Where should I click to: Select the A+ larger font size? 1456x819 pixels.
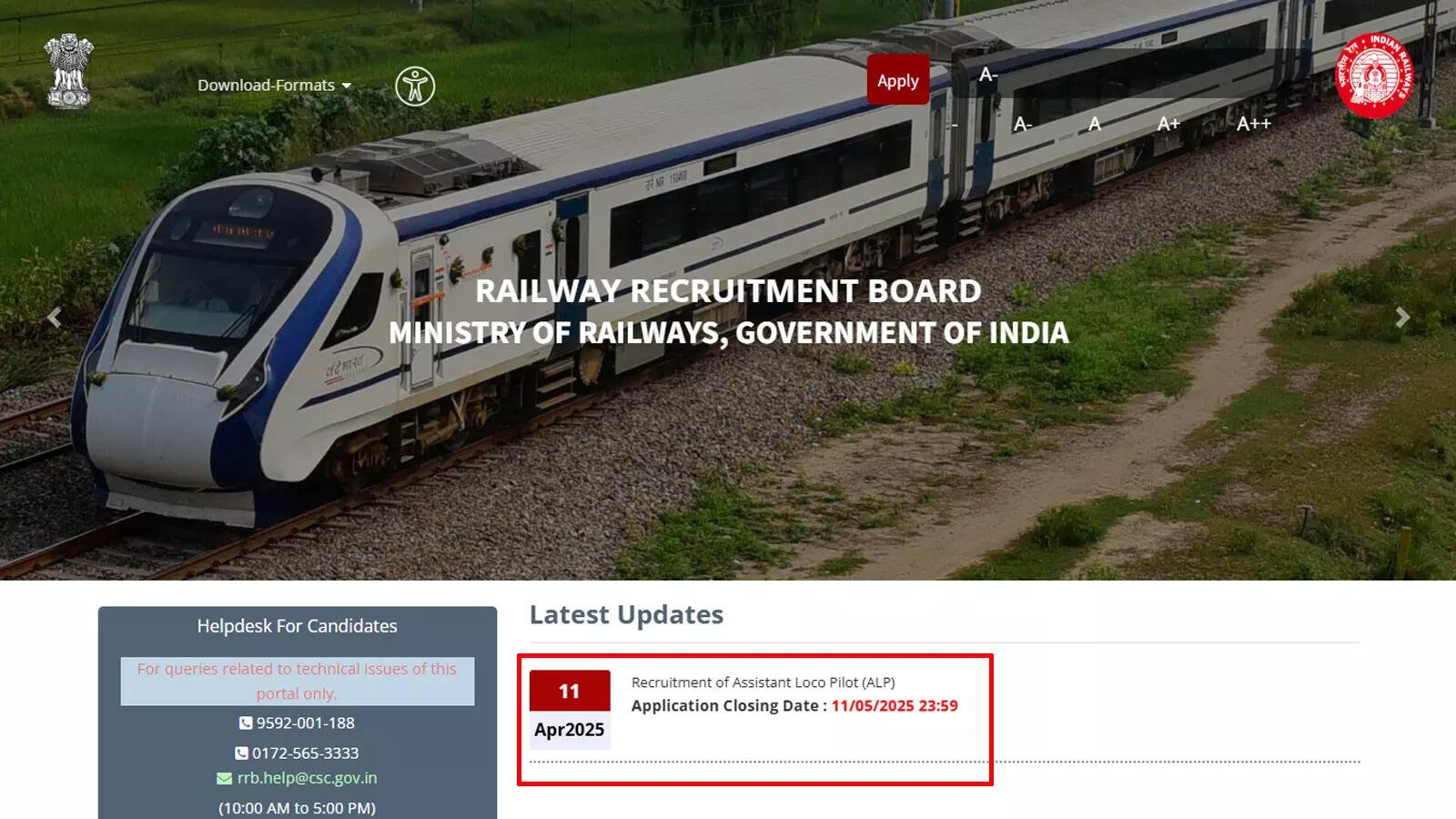(x=1168, y=124)
